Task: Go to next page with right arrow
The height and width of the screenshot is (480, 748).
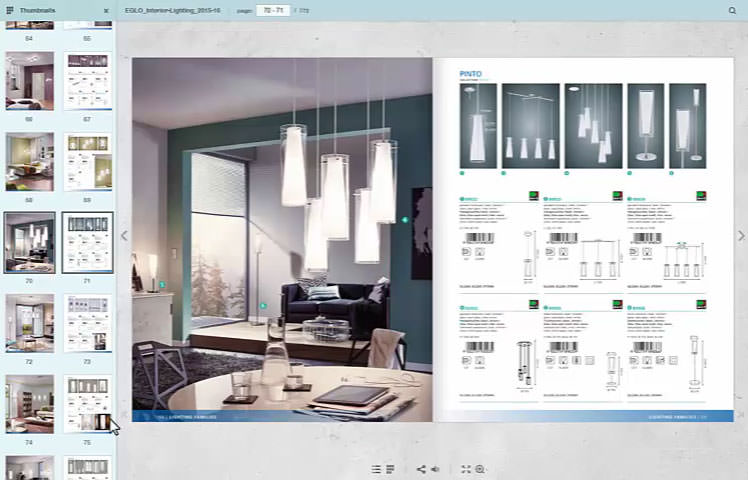Action: [x=741, y=236]
